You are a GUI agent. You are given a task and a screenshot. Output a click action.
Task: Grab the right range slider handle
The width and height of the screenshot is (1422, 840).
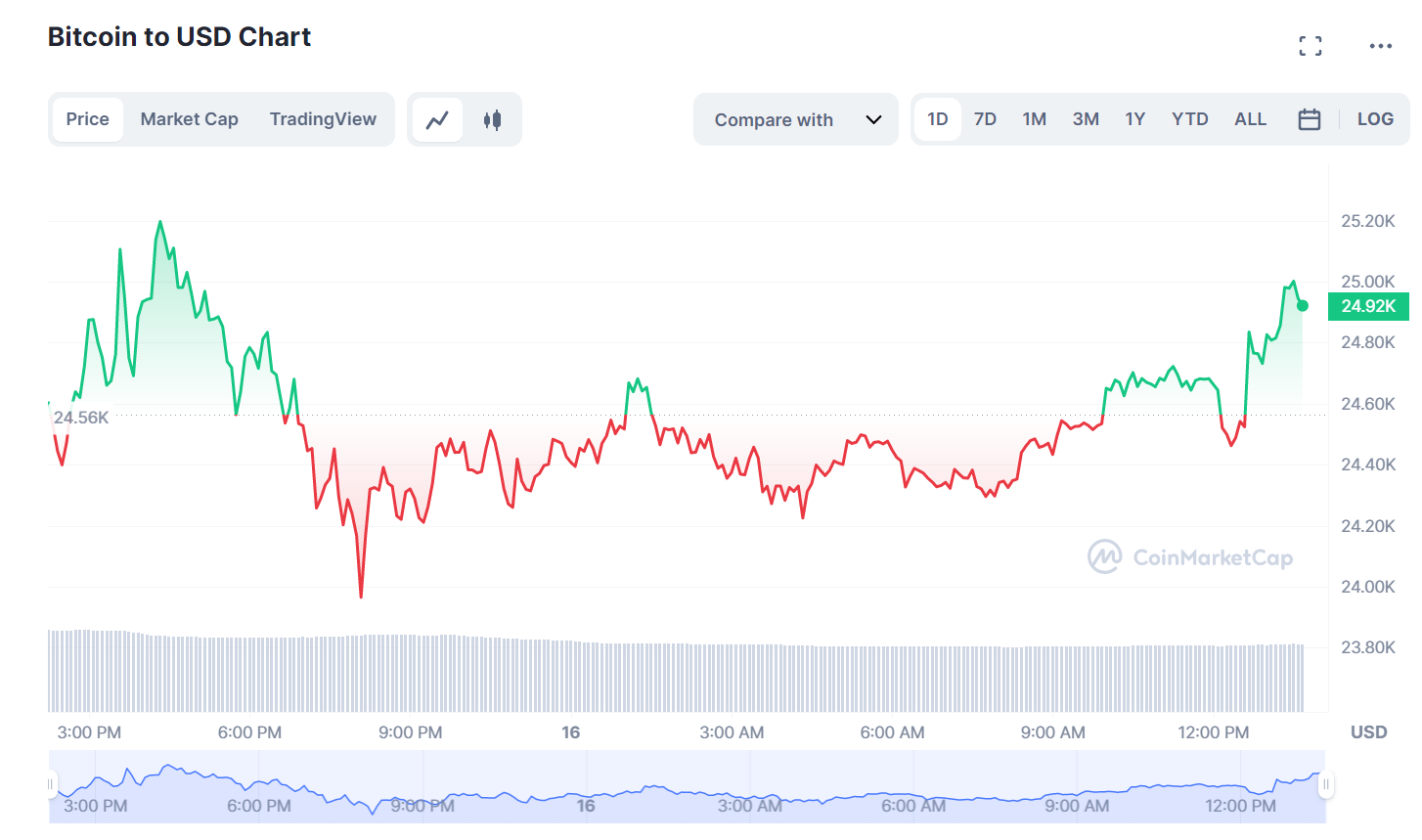[1325, 784]
